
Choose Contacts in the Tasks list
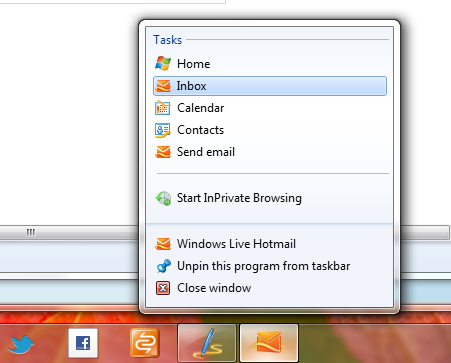(270, 130)
